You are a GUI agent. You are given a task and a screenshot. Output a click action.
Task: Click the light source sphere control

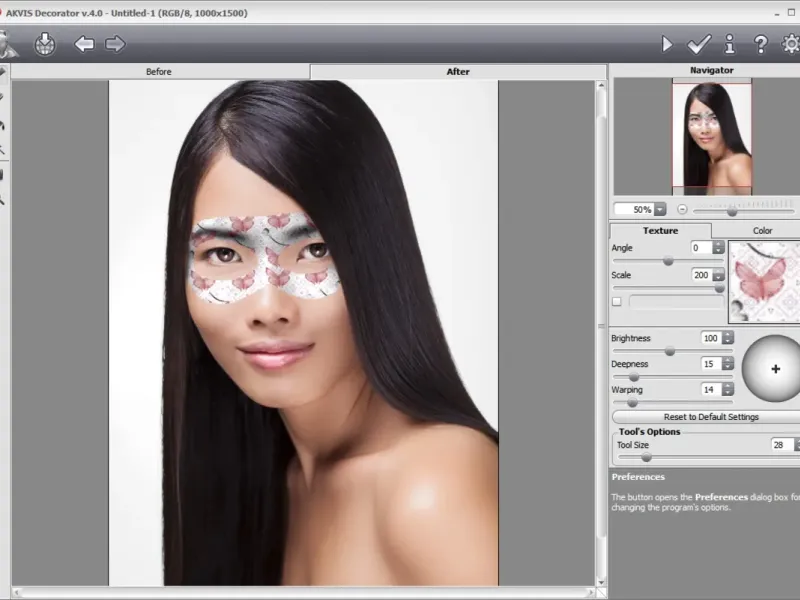[x=774, y=368]
